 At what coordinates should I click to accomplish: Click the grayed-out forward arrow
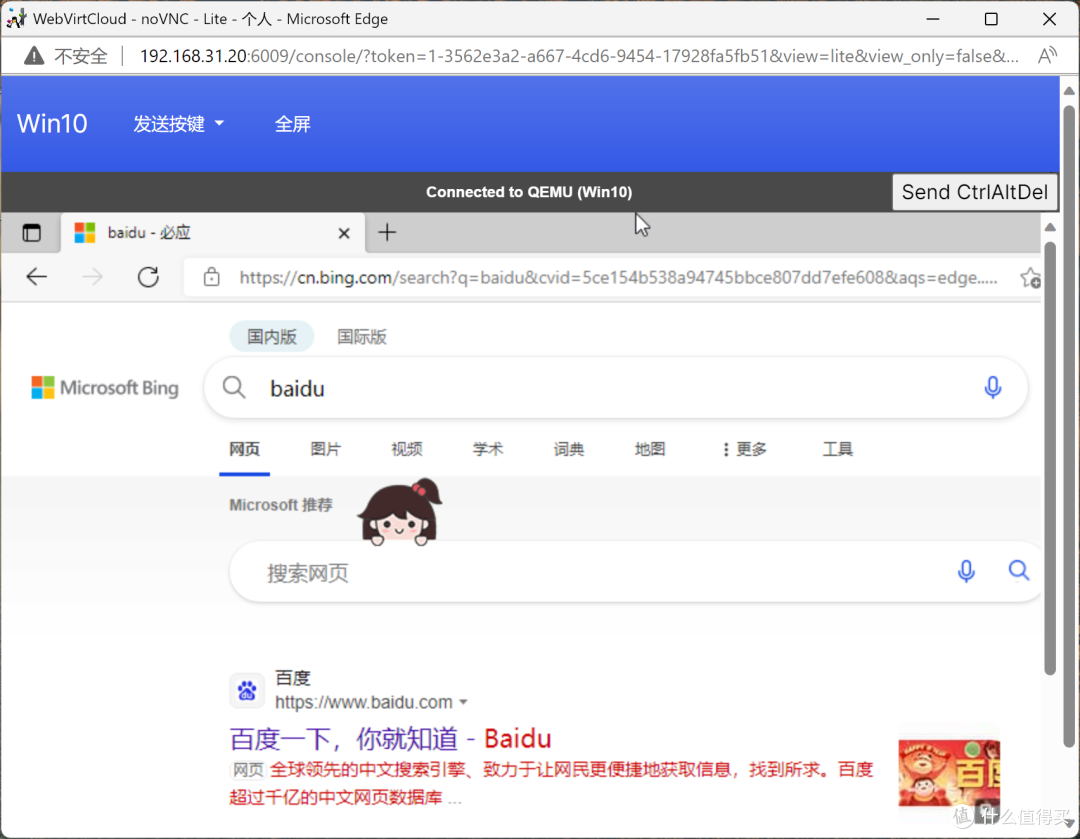coord(92,277)
